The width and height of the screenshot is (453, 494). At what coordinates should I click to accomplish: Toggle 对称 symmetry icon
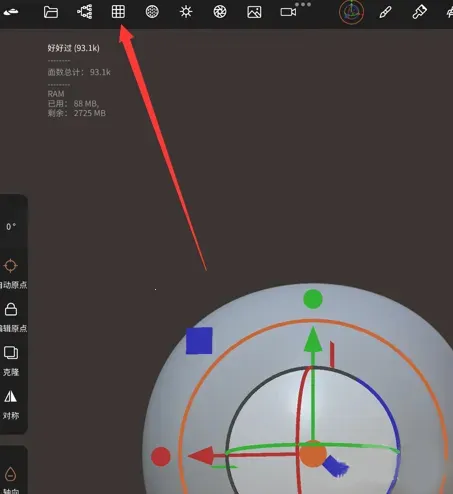tap(11, 397)
